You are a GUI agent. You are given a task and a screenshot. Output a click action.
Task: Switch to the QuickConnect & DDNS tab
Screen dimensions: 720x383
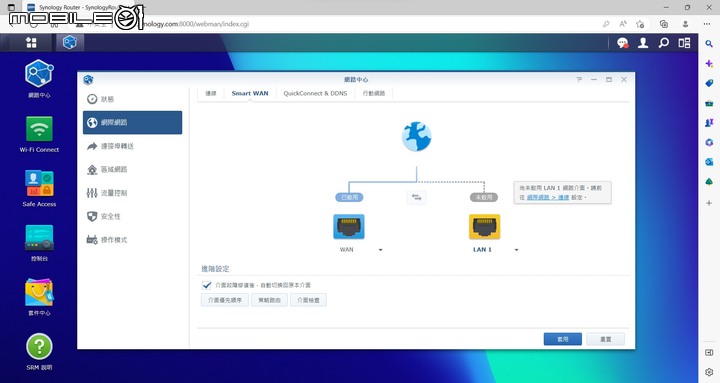(x=315, y=93)
